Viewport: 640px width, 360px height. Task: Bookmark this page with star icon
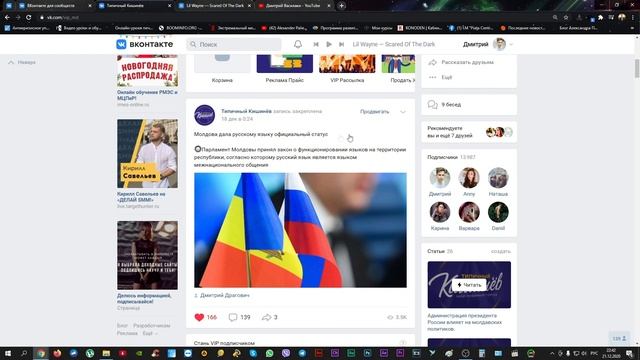click(566, 18)
